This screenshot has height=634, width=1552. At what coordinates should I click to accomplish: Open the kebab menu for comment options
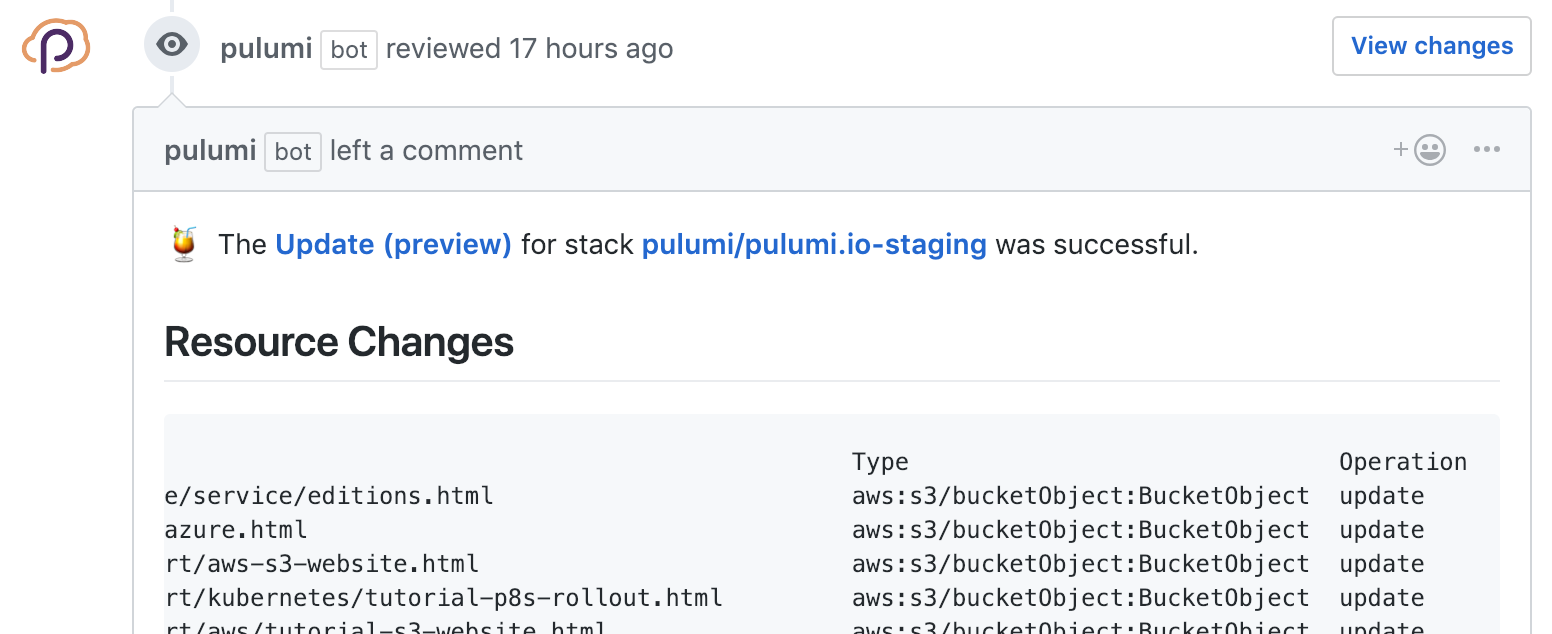click(x=1487, y=149)
